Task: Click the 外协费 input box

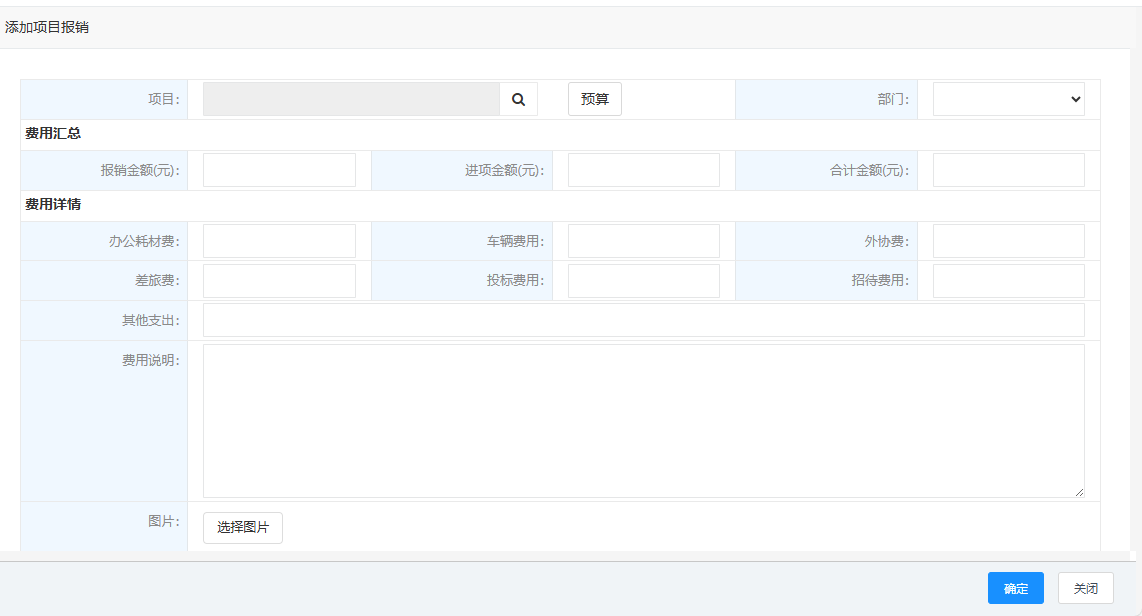Action: tap(1008, 241)
